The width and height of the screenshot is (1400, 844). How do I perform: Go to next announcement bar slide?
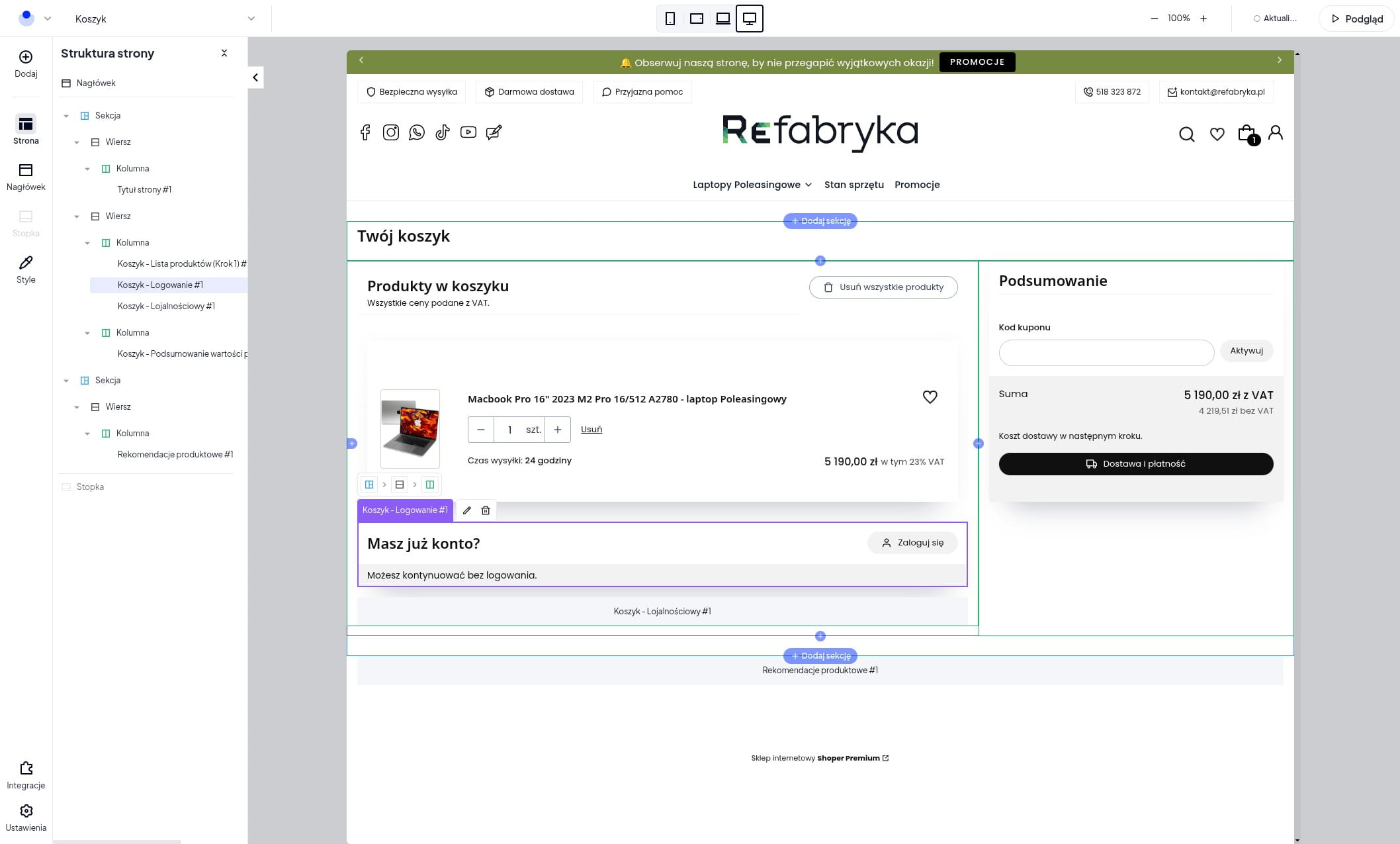coord(1280,60)
